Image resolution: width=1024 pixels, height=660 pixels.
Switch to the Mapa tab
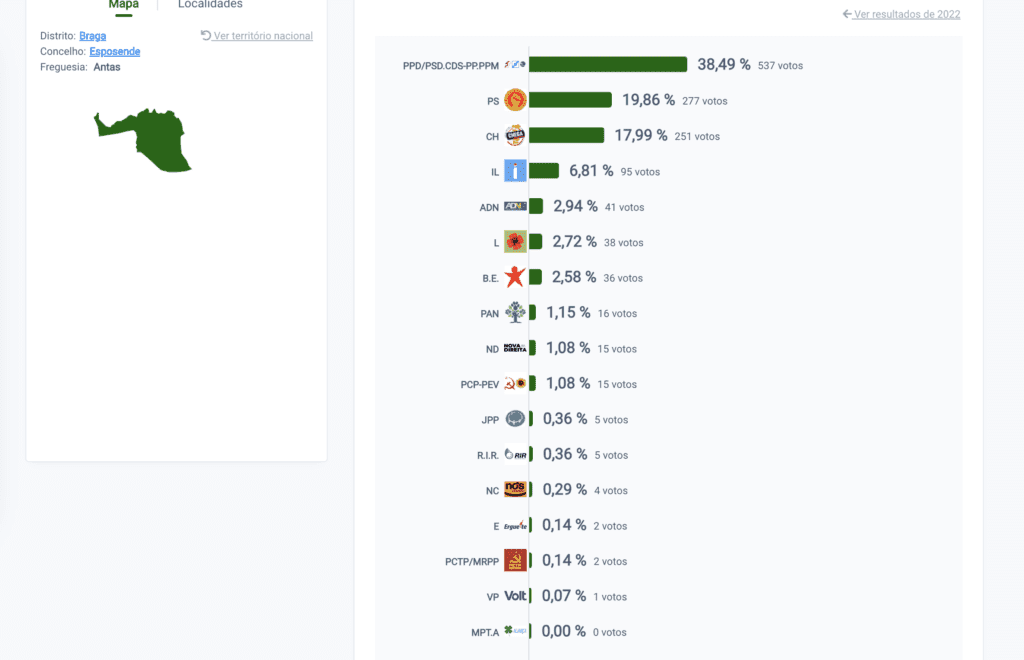[x=123, y=5]
